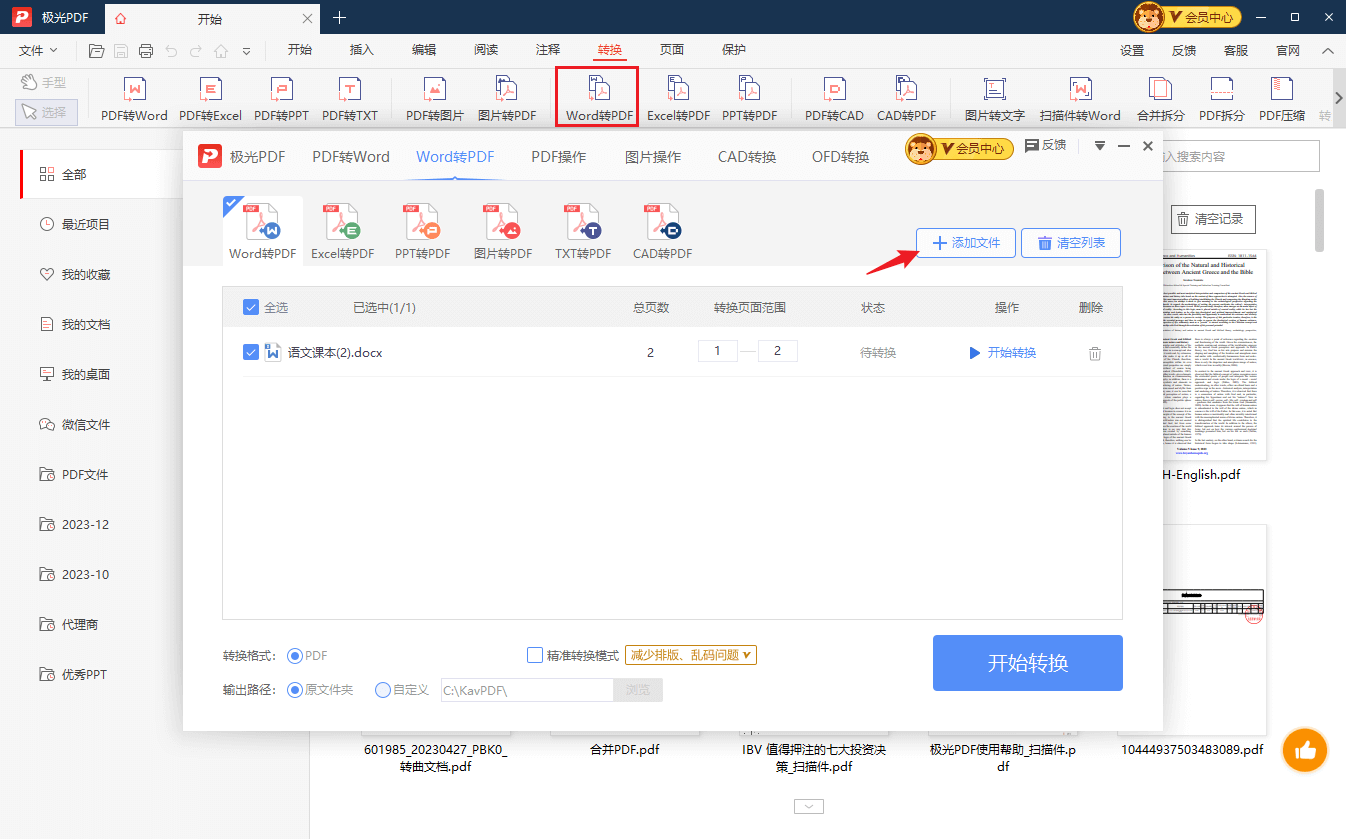Toggle the 全选 checkbox
This screenshot has height=839, width=1346.
coord(251,307)
